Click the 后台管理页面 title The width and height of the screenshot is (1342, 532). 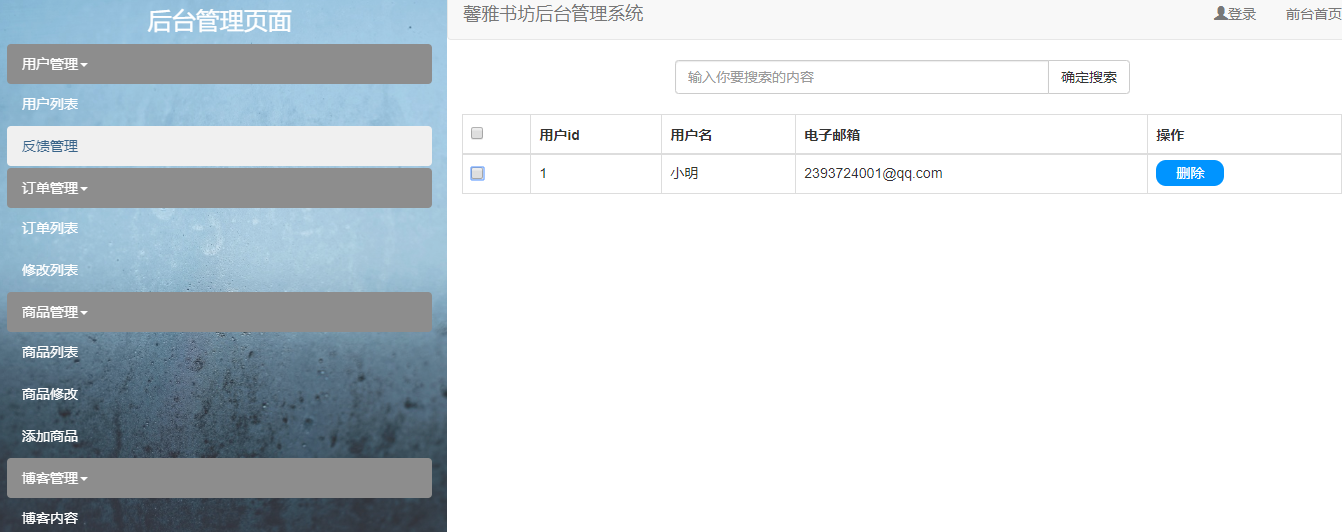219,21
